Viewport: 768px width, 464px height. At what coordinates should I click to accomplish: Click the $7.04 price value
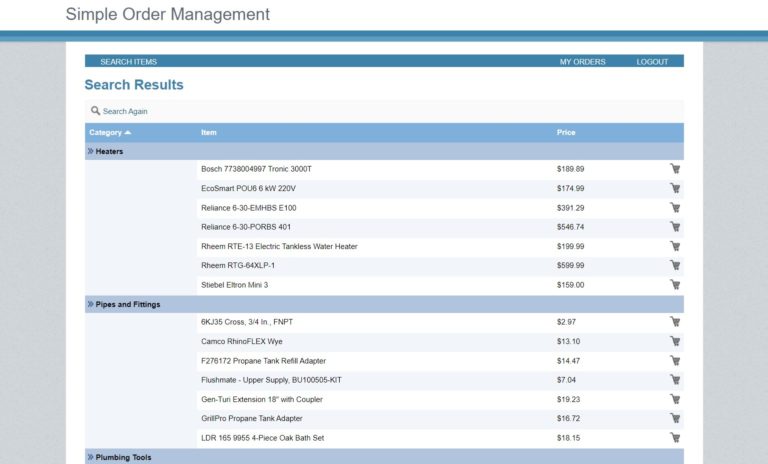coord(566,380)
